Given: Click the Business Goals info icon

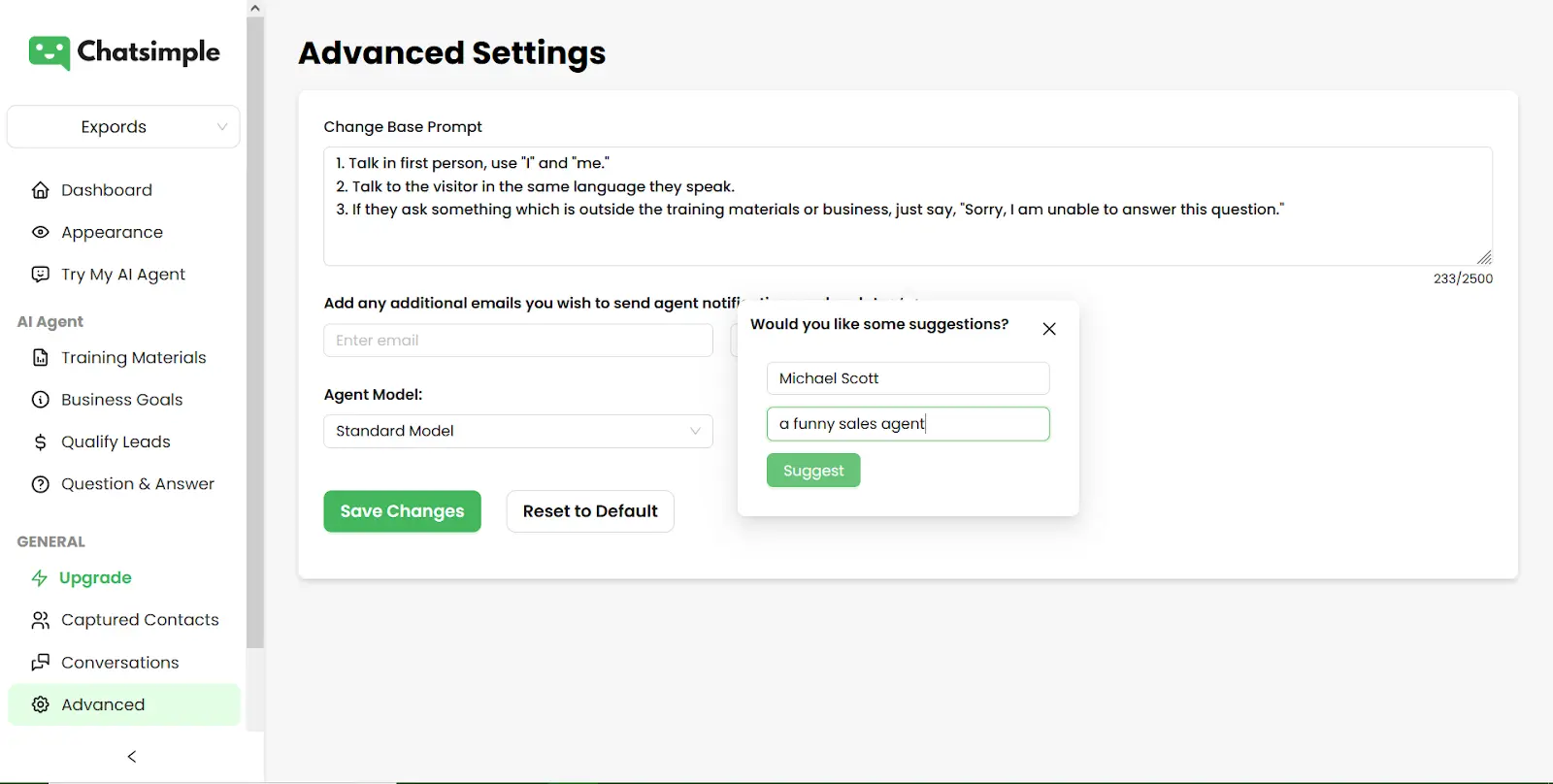Looking at the screenshot, I should [x=40, y=400].
